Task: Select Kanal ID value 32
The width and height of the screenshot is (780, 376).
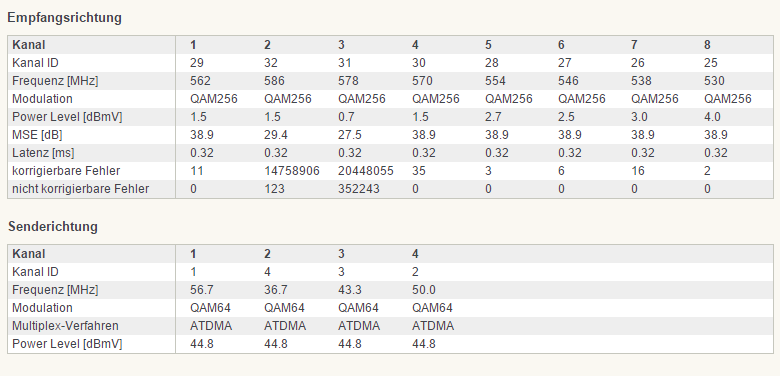Action: click(271, 63)
